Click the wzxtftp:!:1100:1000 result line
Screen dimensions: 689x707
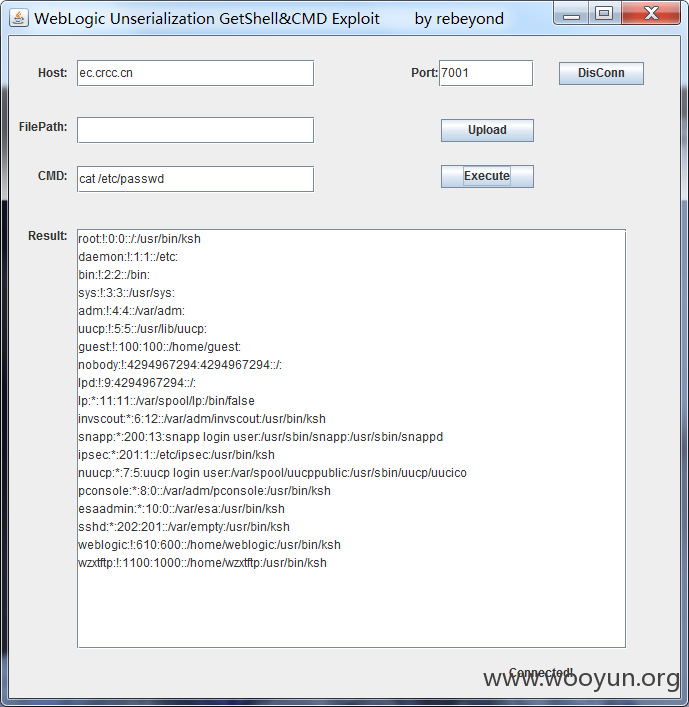pyautogui.click(x=202, y=563)
